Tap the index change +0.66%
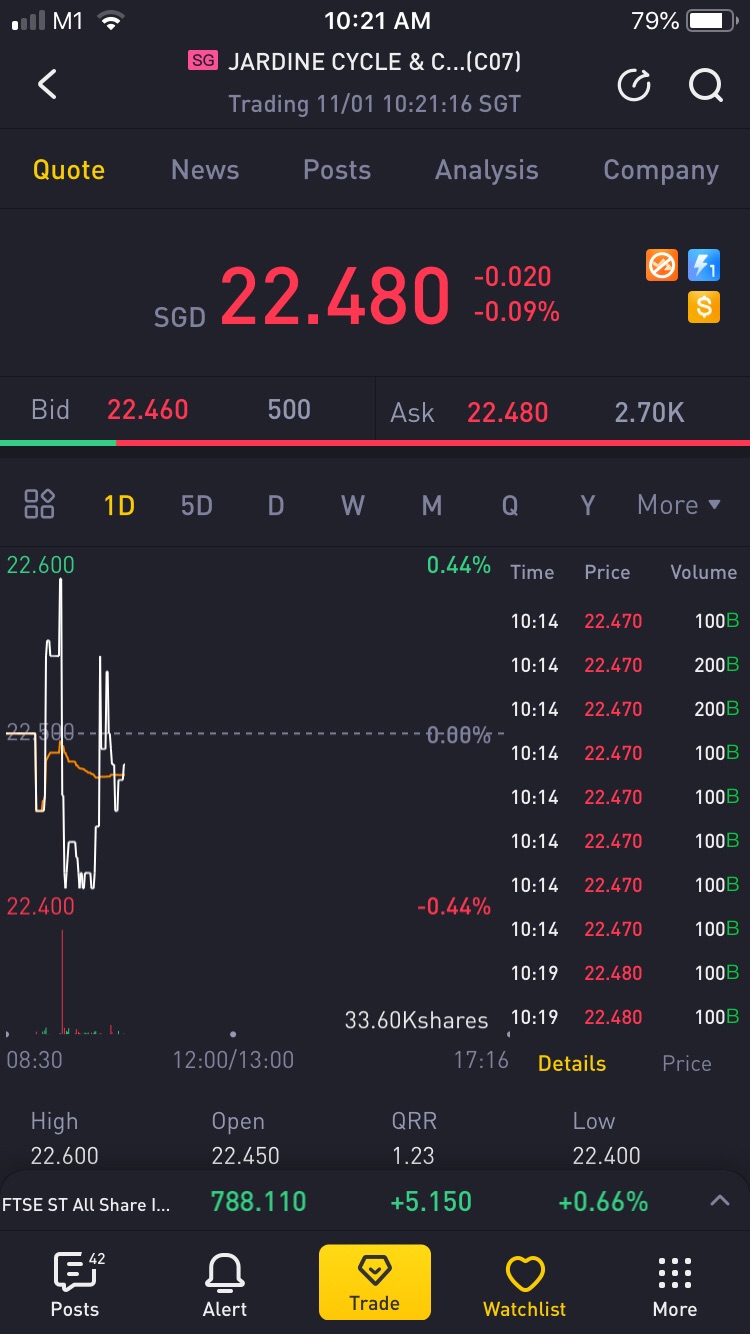750x1334 pixels. coord(603,1201)
